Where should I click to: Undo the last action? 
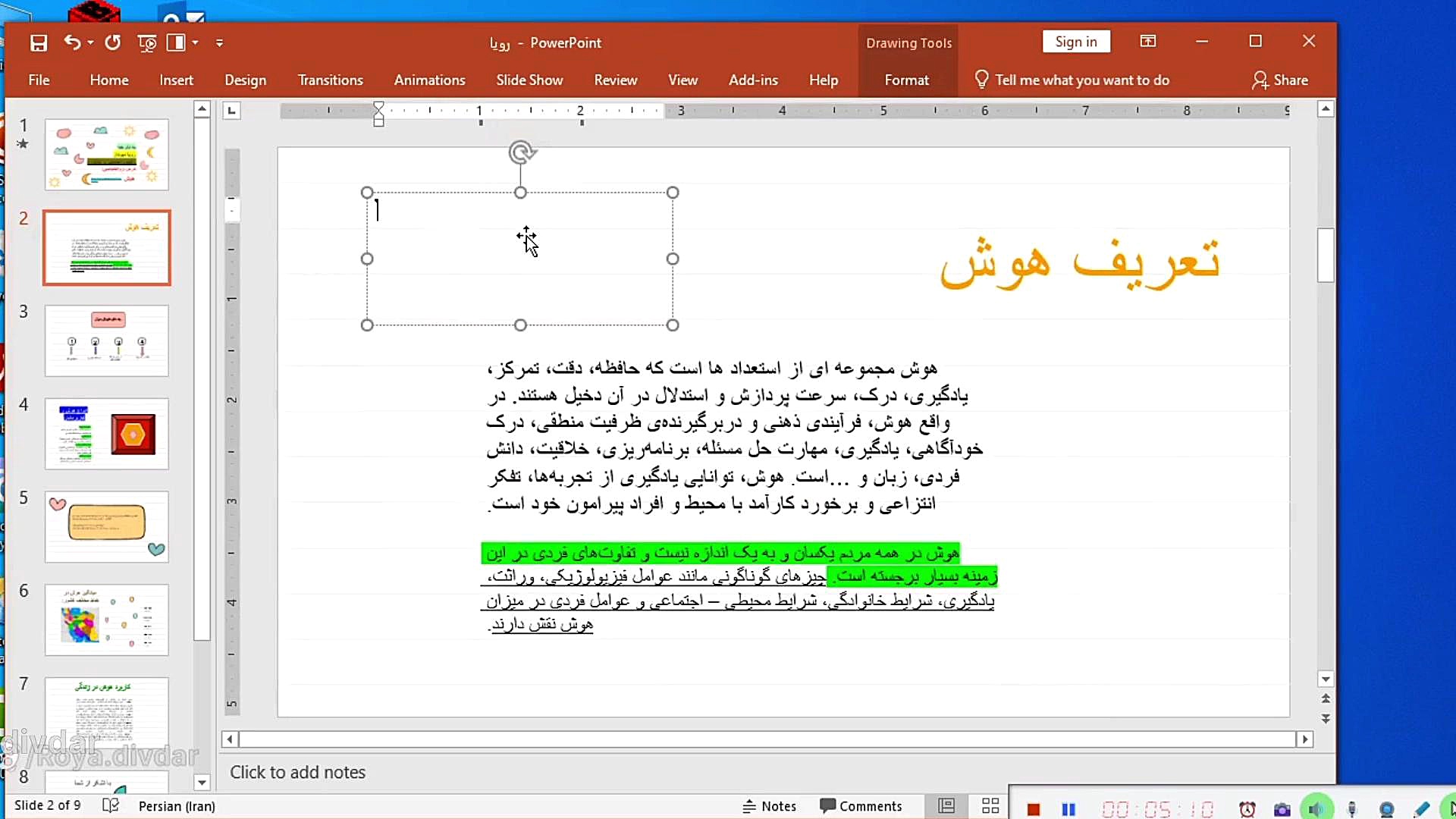(72, 42)
